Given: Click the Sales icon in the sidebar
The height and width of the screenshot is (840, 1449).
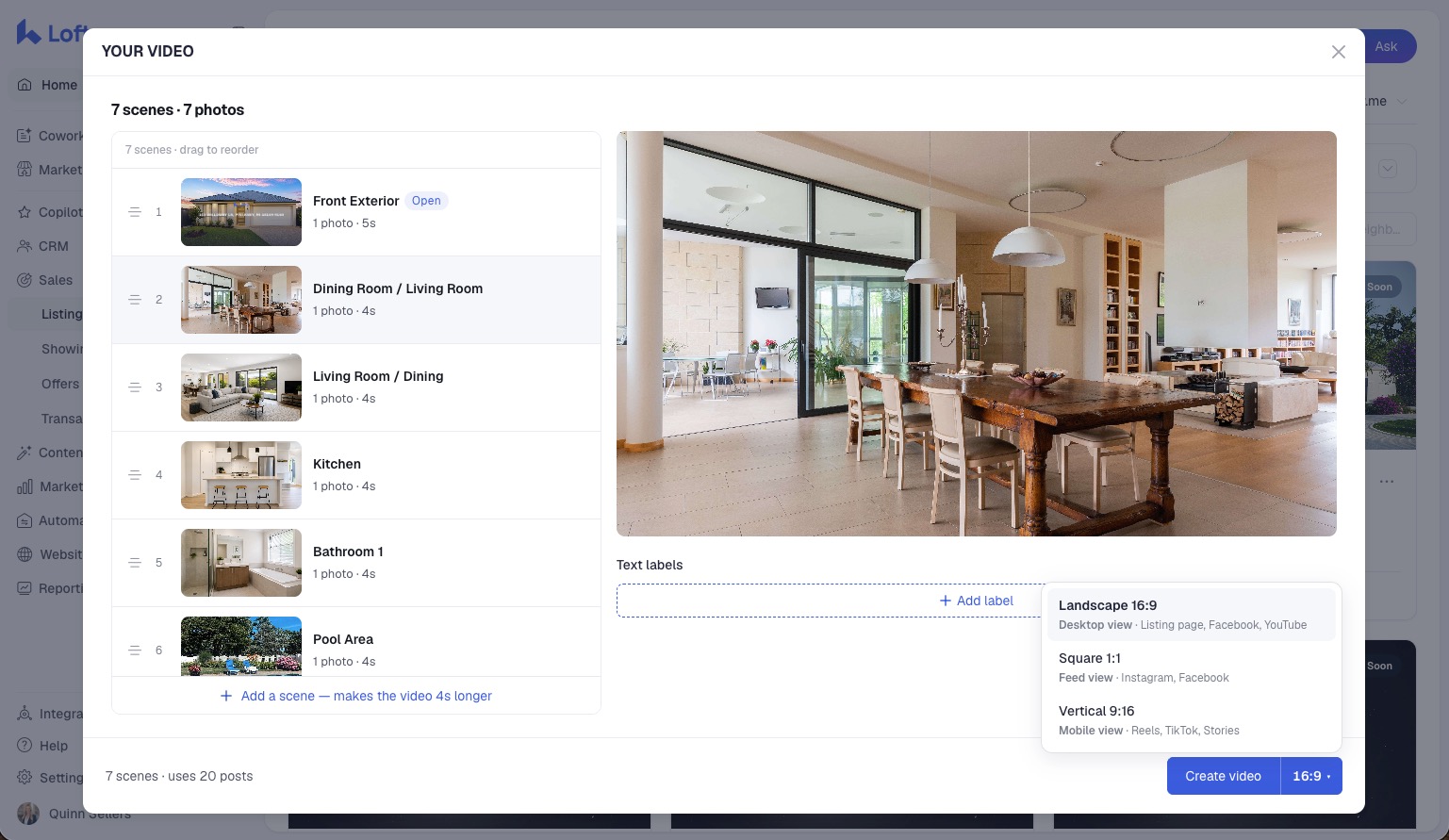Looking at the screenshot, I should click(x=25, y=280).
